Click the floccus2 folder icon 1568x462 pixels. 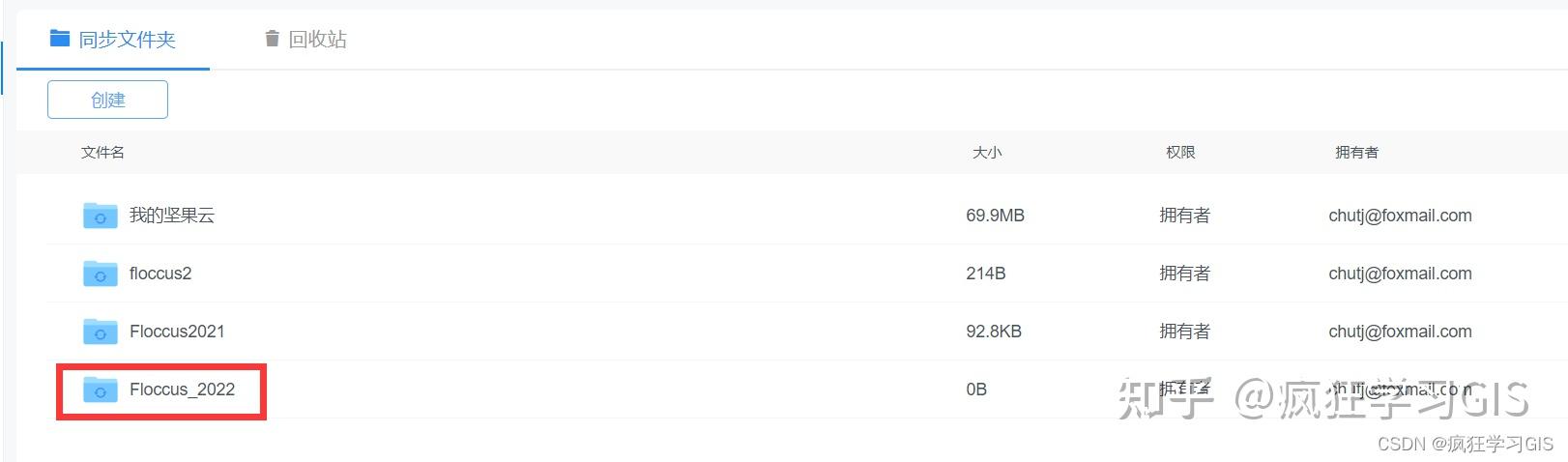(x=101, y=274)
